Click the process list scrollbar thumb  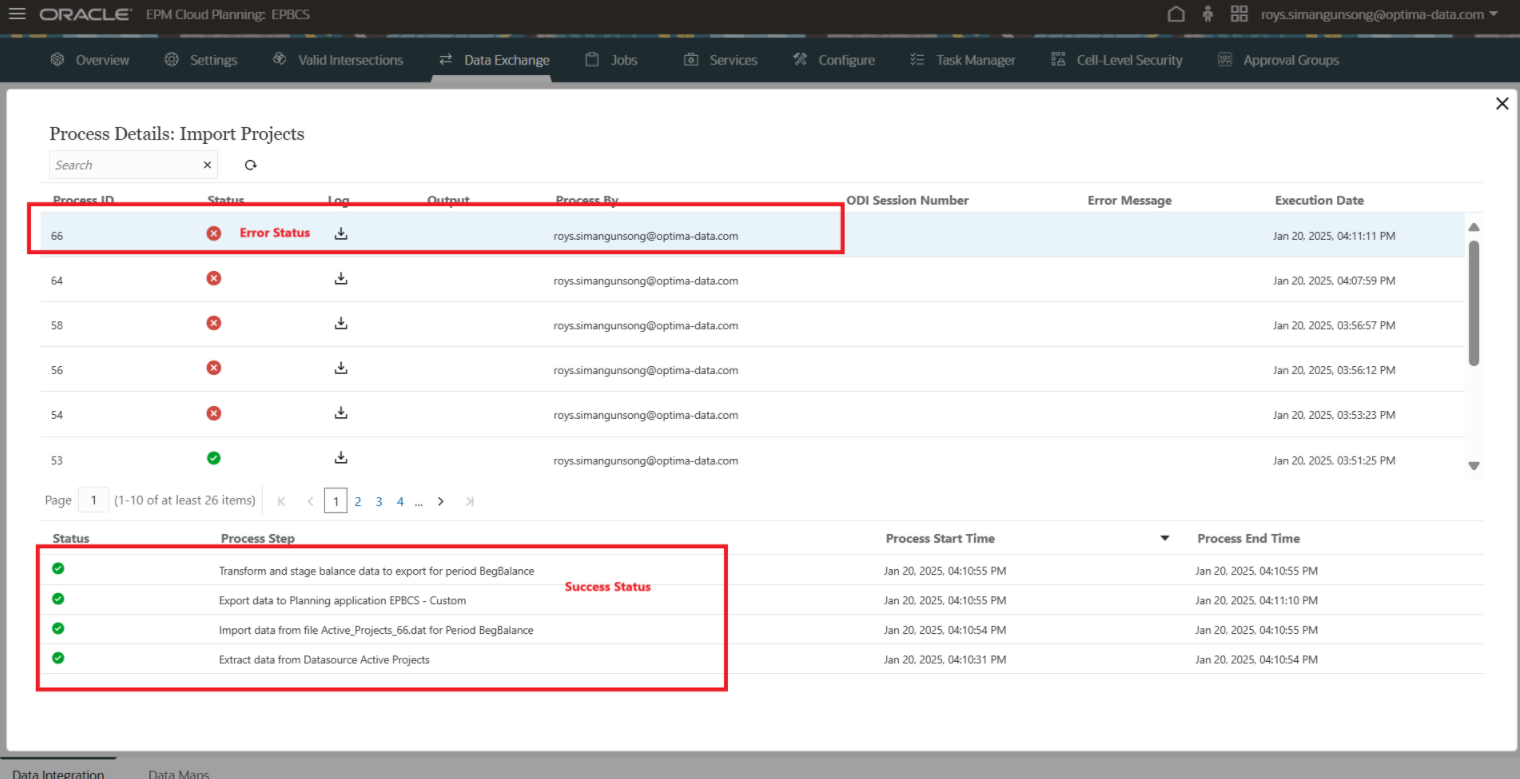[x=1473, y=303]
